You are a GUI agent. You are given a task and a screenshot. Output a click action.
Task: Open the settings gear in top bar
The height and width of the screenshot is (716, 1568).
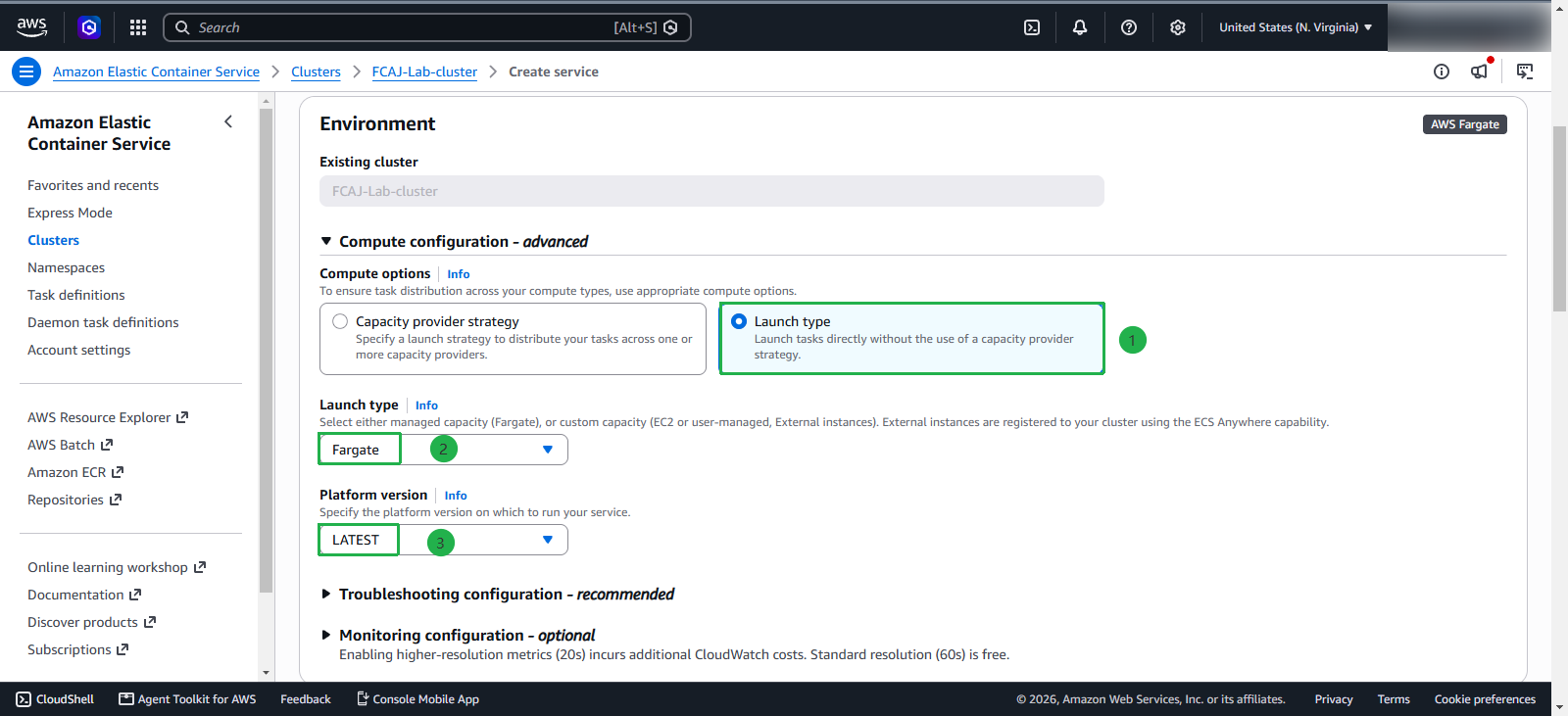[x=1178, y=27]
